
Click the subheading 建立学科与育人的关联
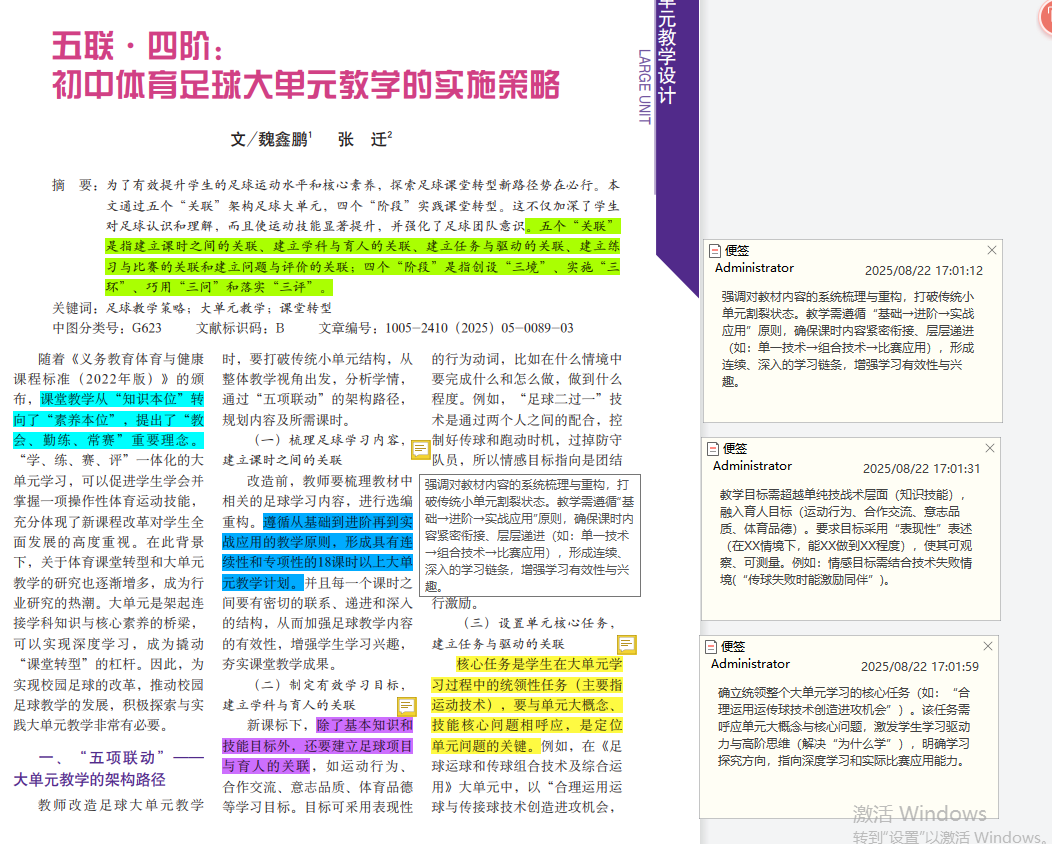click(289, 705)
